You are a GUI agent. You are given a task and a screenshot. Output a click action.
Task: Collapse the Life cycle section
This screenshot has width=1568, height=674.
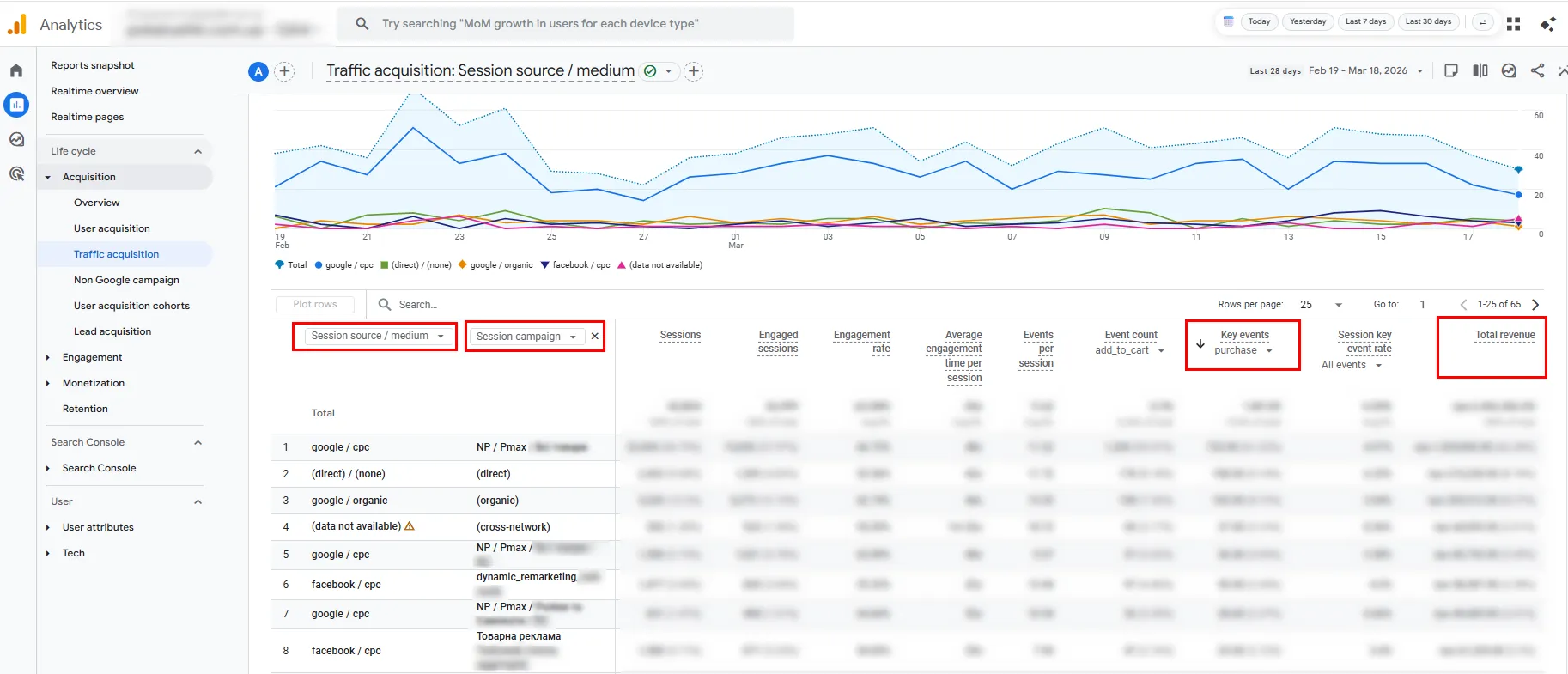(x=198, y=151)
